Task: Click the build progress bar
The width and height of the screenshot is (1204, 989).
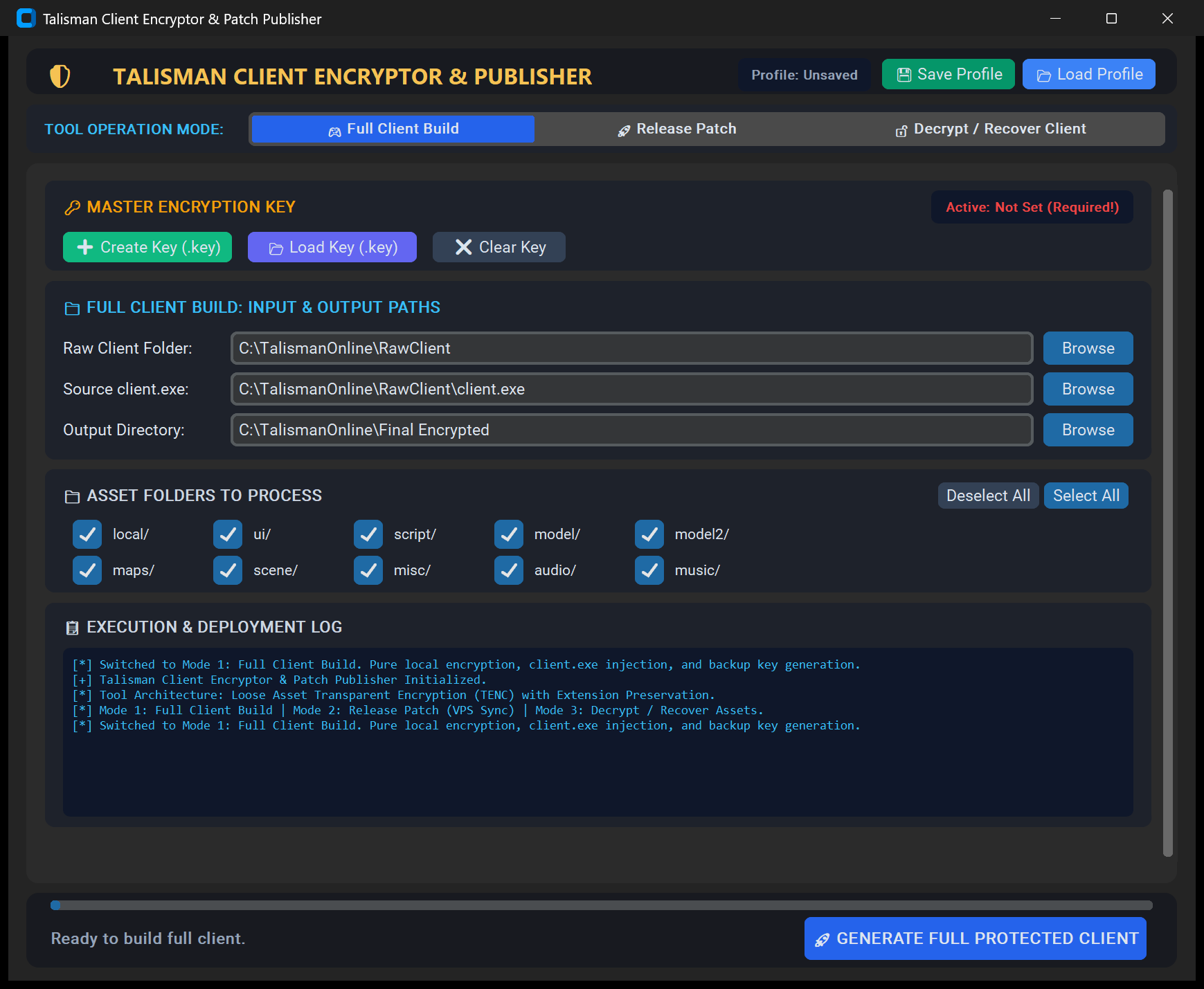Action: click(x=602, y=905)
